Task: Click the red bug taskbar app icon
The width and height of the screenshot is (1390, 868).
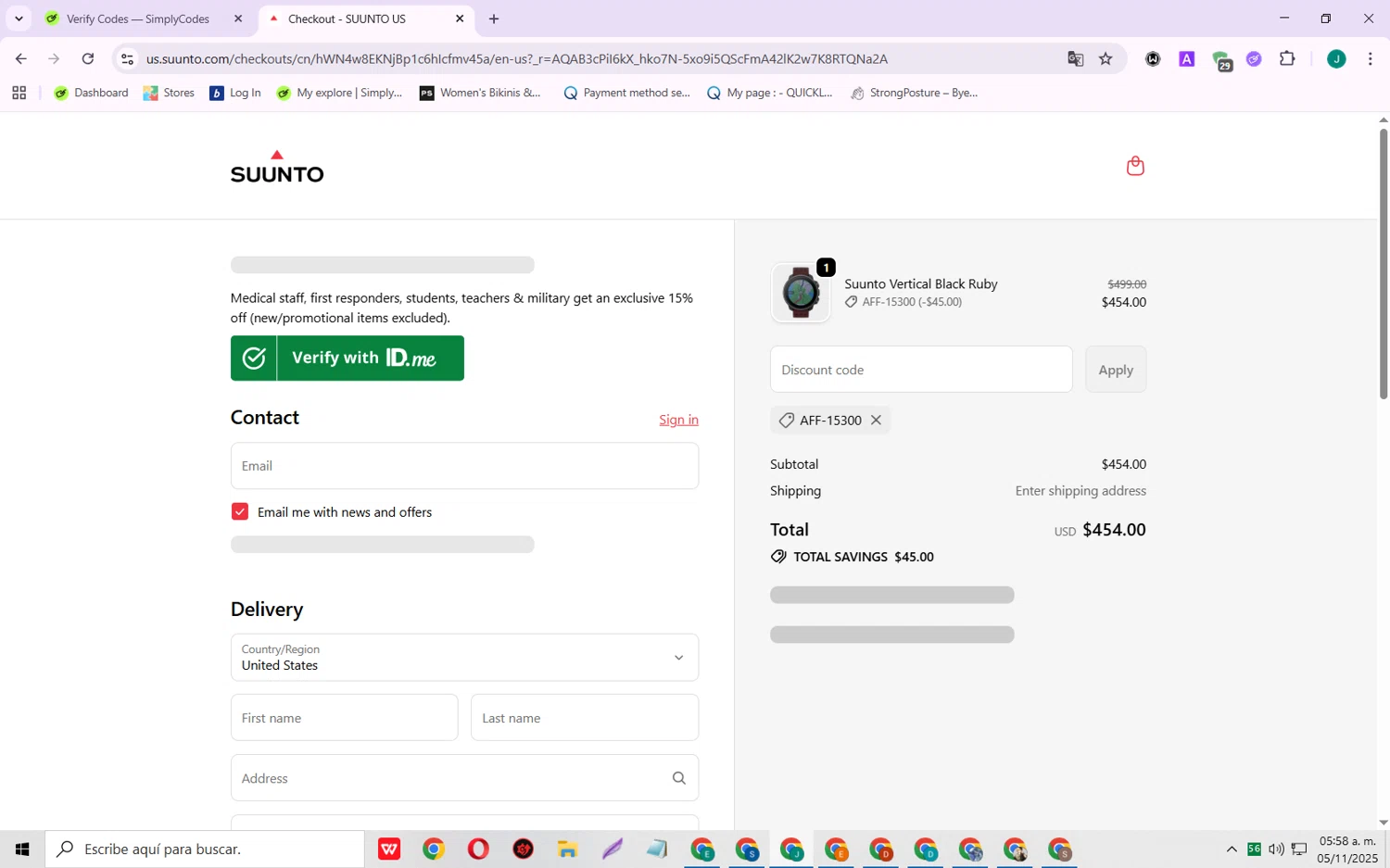Action: pos(523,849)
